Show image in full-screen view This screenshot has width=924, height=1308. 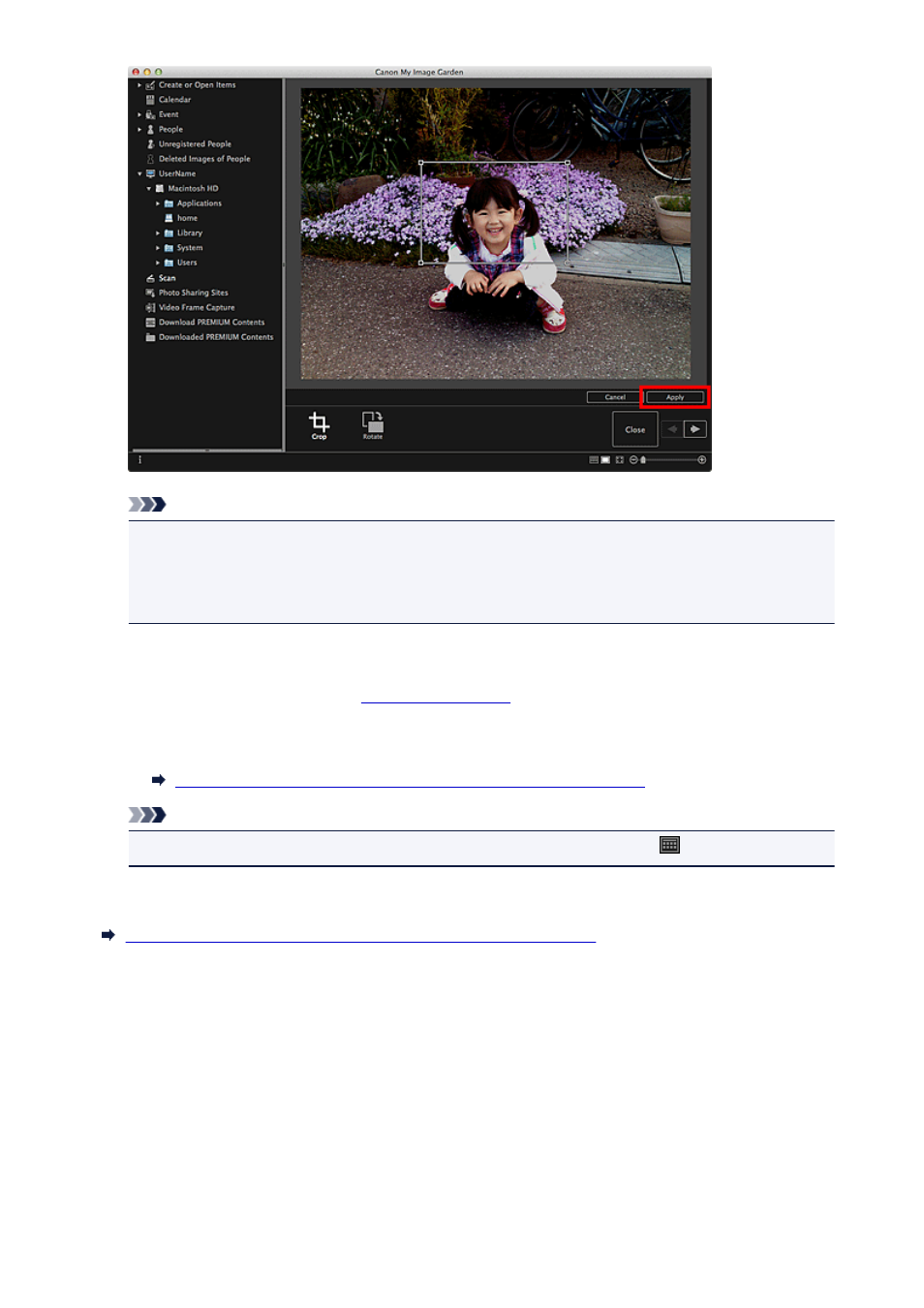pyautogui.click(x=620, y=460)
